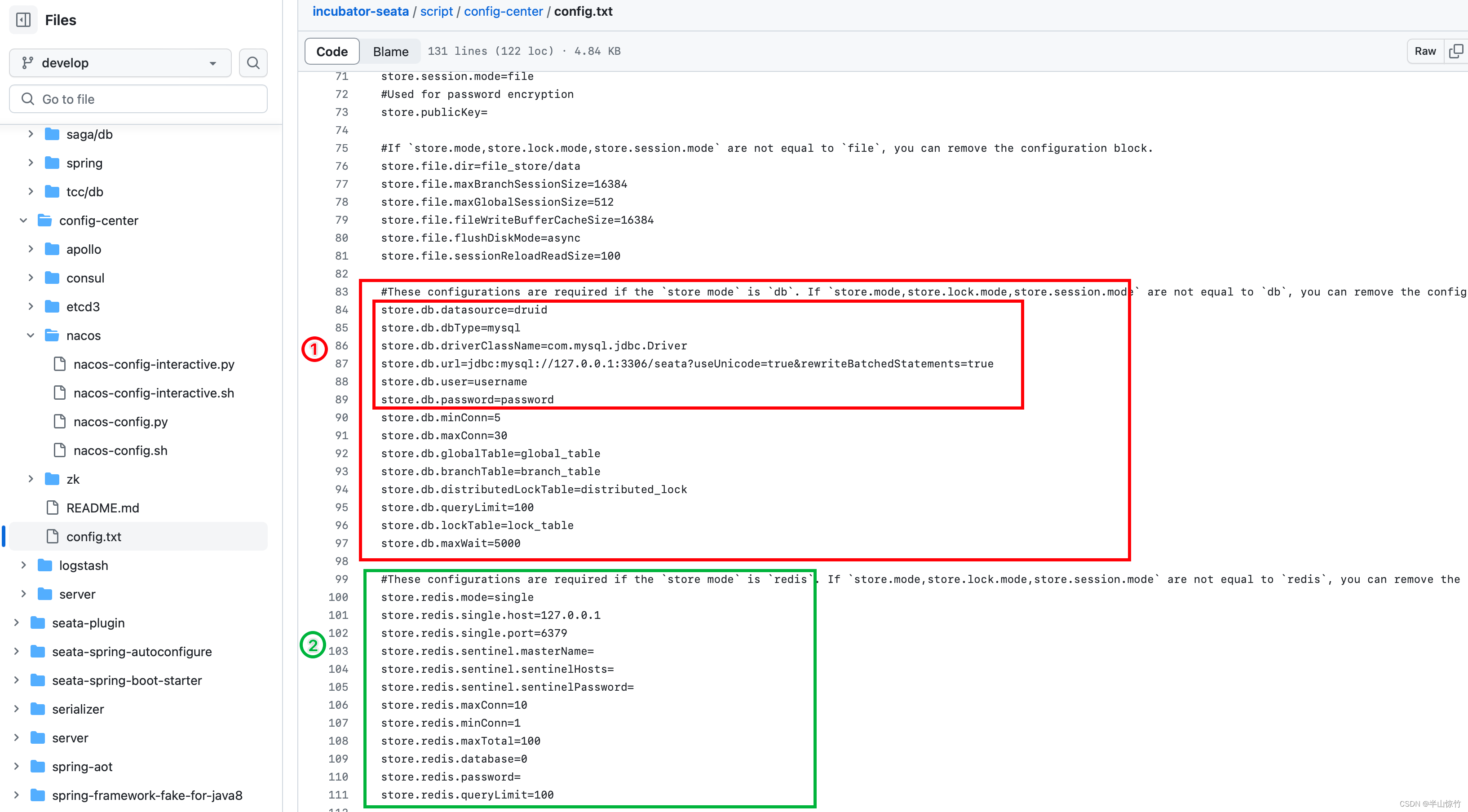Expand the seata-plugin folder chevron

[x=17, y=623]
